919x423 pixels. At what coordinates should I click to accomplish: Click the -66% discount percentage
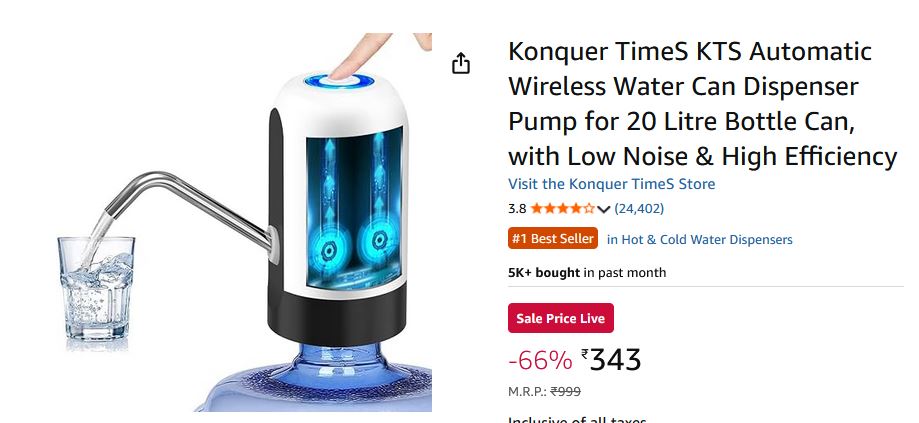[540, 360]
